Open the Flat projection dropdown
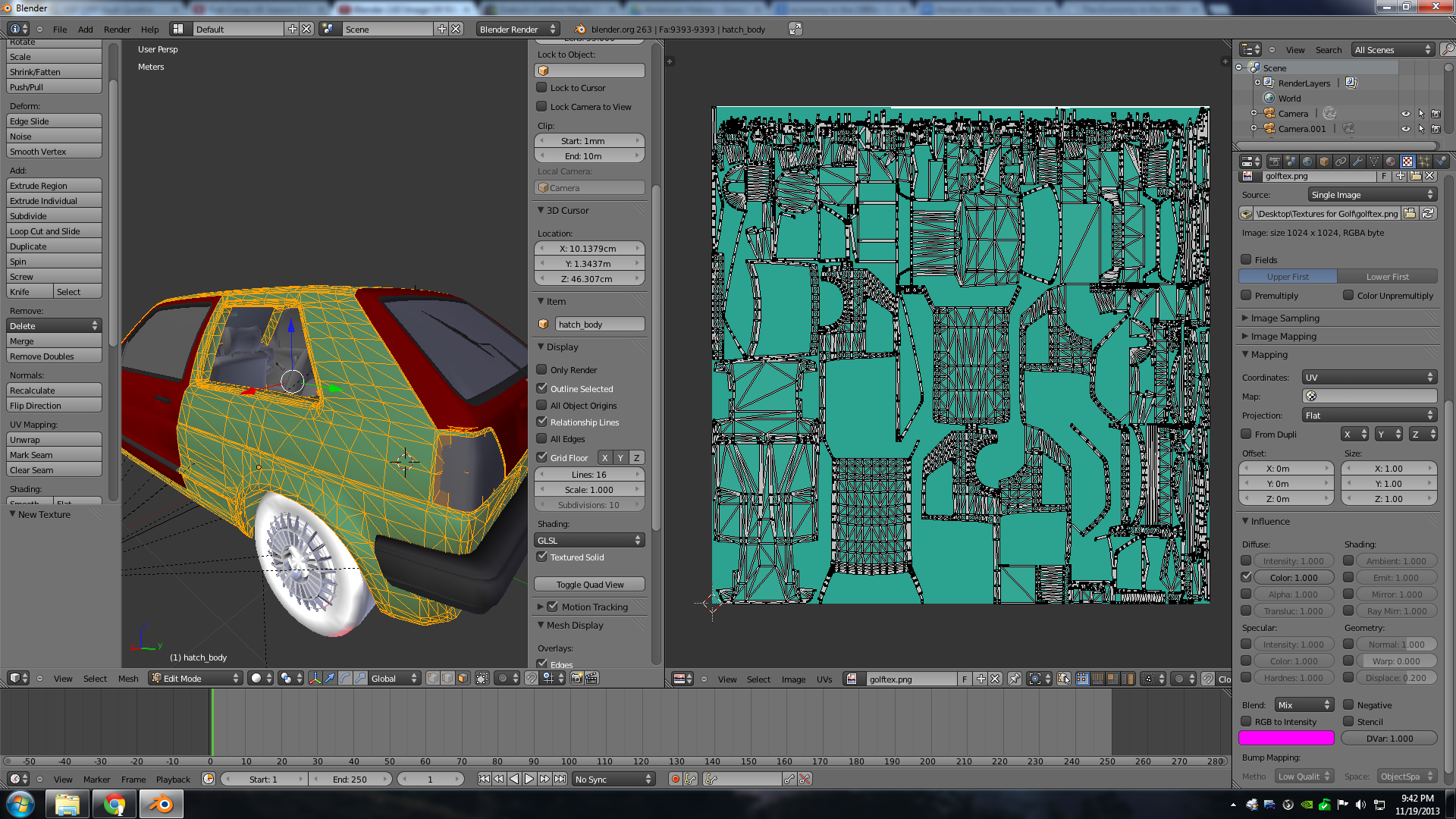 pos(1370,415)
